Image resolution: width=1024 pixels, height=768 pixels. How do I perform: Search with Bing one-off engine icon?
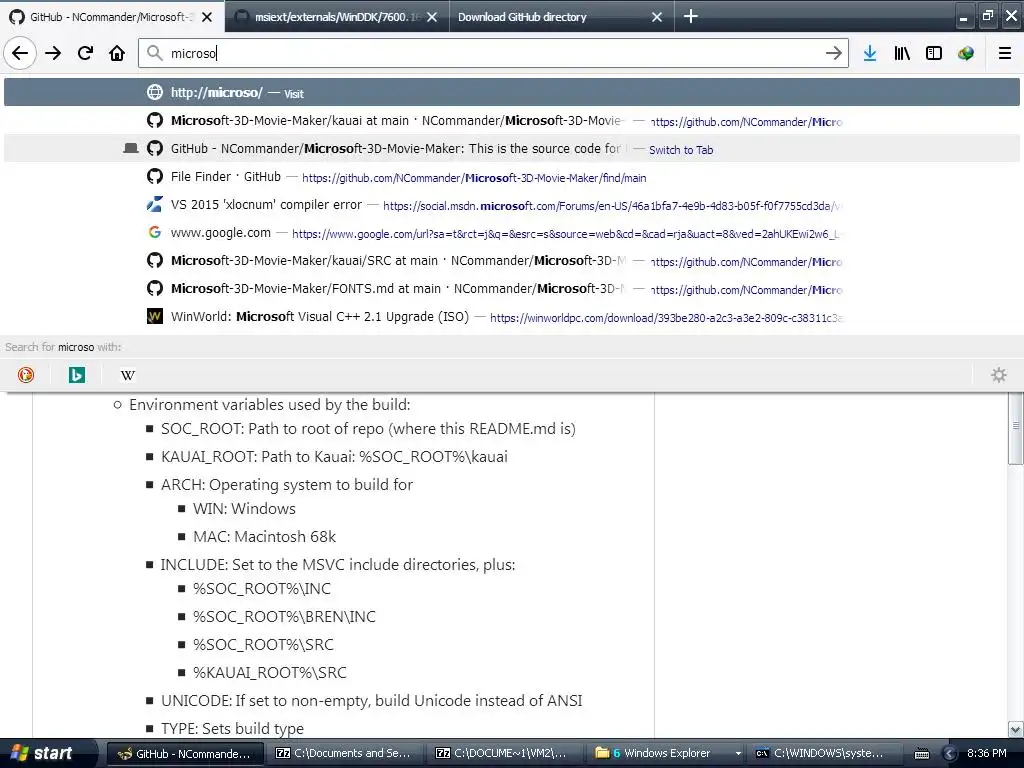(77, 375)
